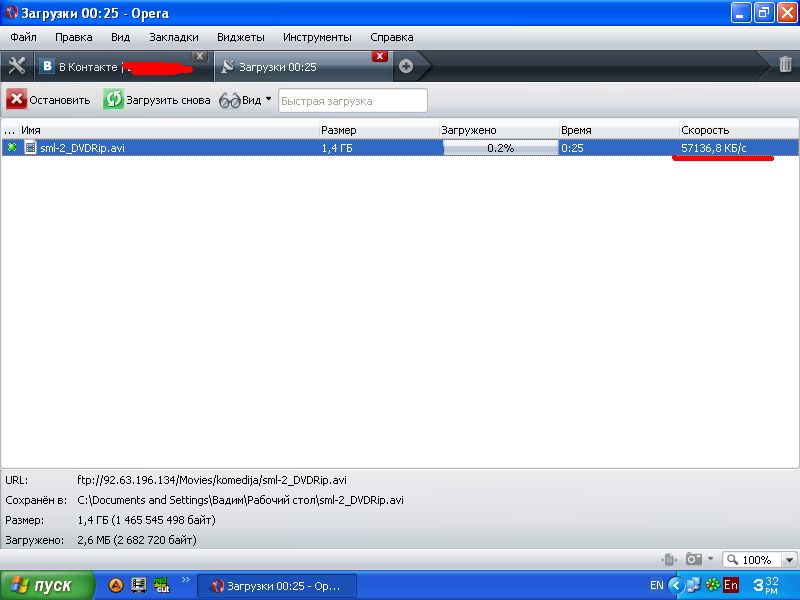Screen dimensions: 800x600
Task: Expand Quick Launch with the double chevron
Action: click(186, 580)
